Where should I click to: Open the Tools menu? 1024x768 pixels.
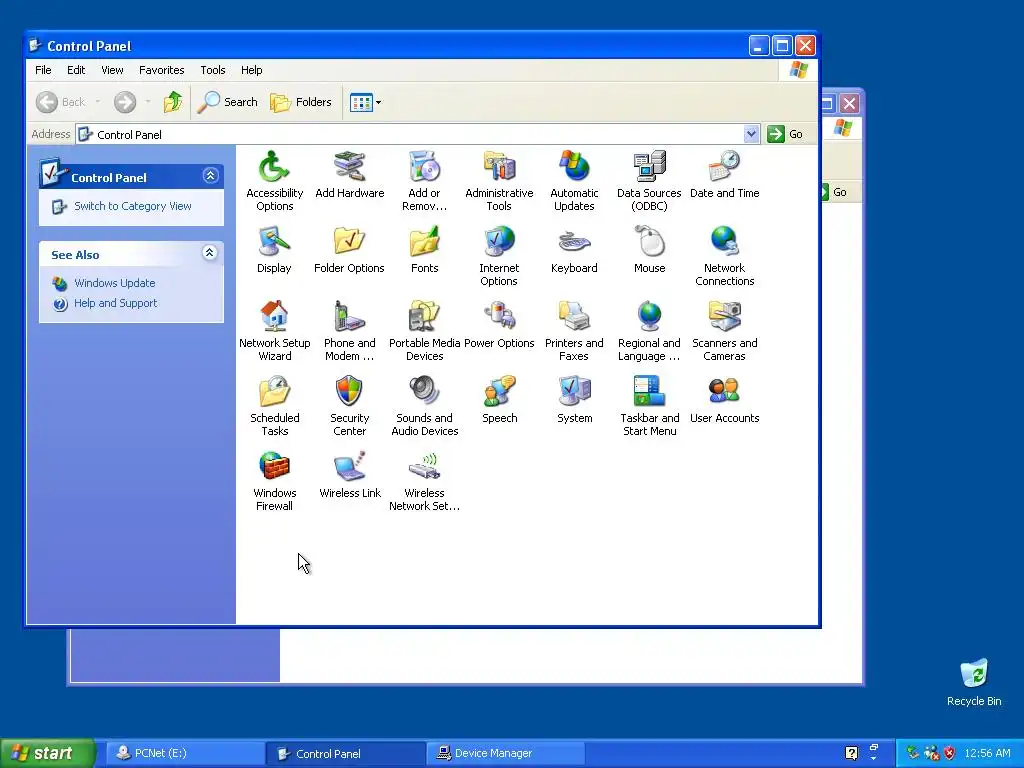(x=212, y=70)
